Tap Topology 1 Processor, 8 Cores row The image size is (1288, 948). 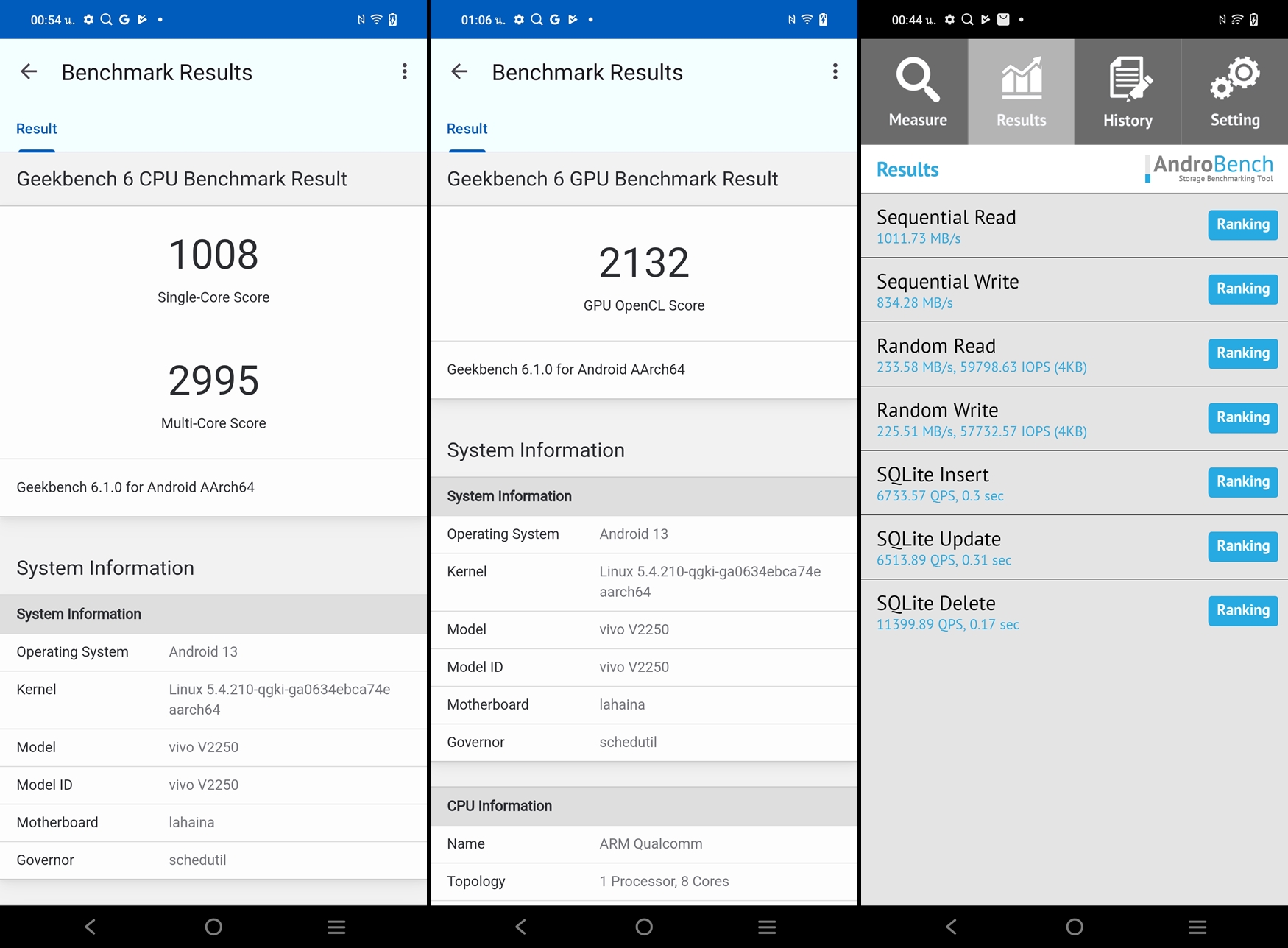pos(644,882)
